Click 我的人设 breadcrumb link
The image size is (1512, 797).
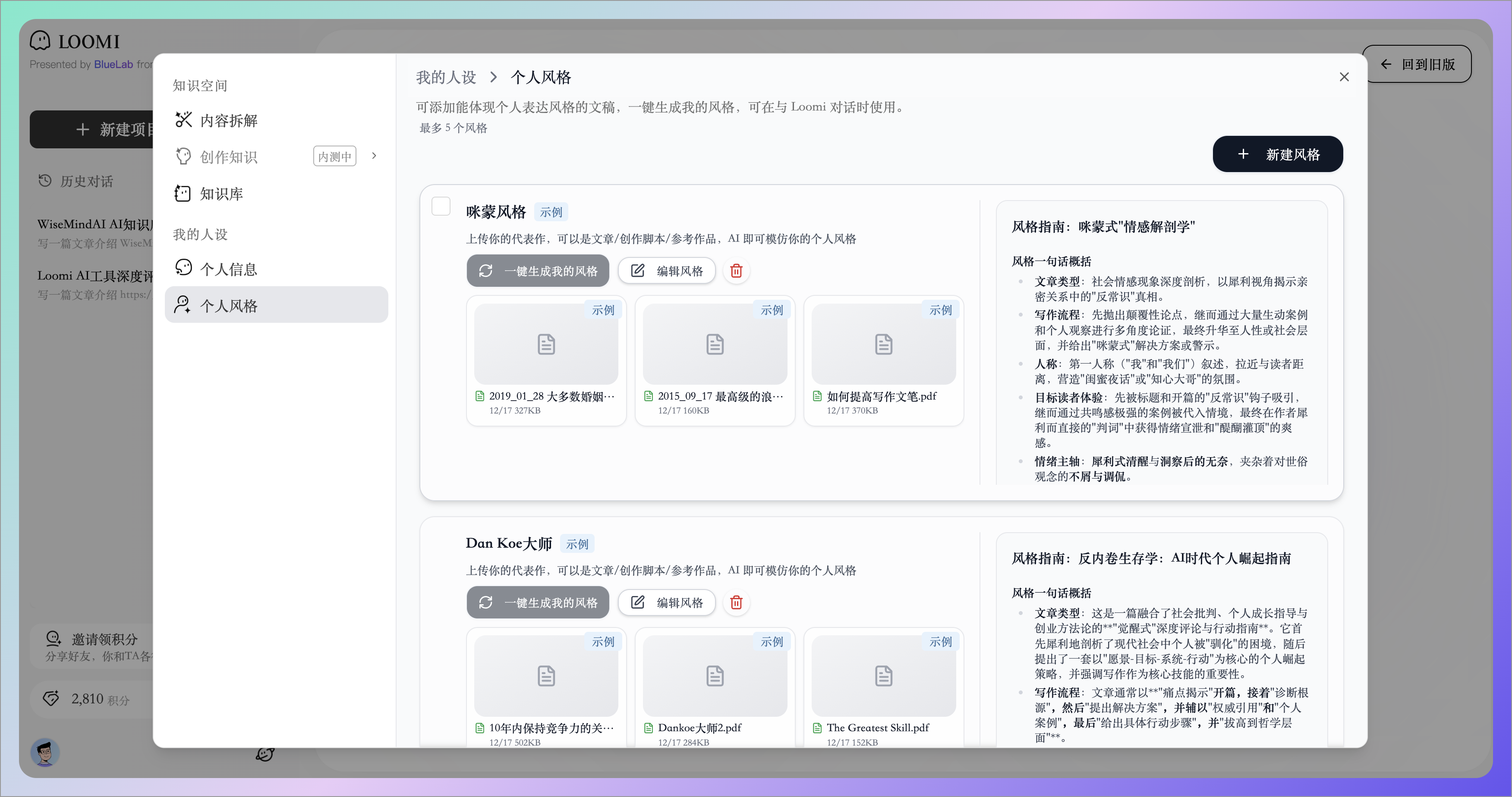point(445,77)
